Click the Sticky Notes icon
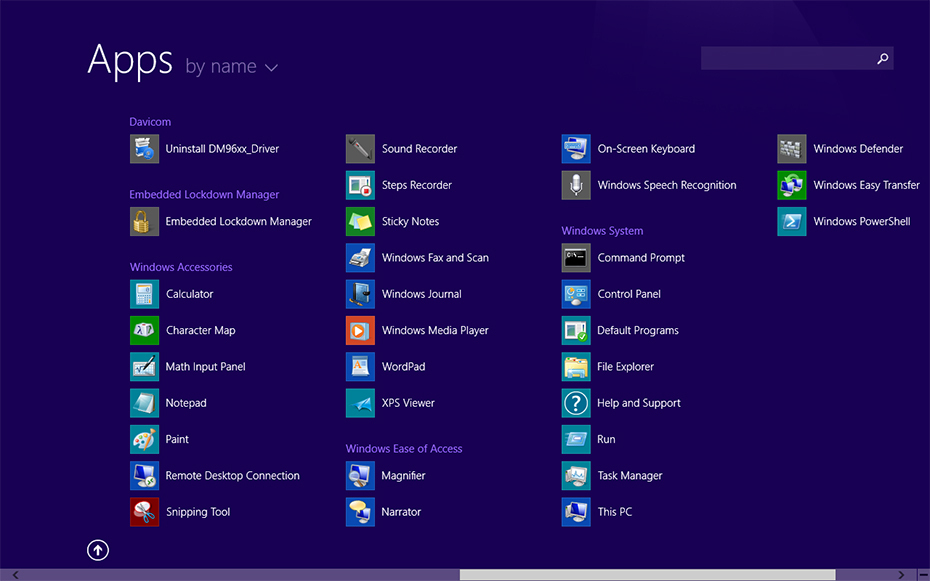Screen dimensions: 930x581 tap(360, 222)
